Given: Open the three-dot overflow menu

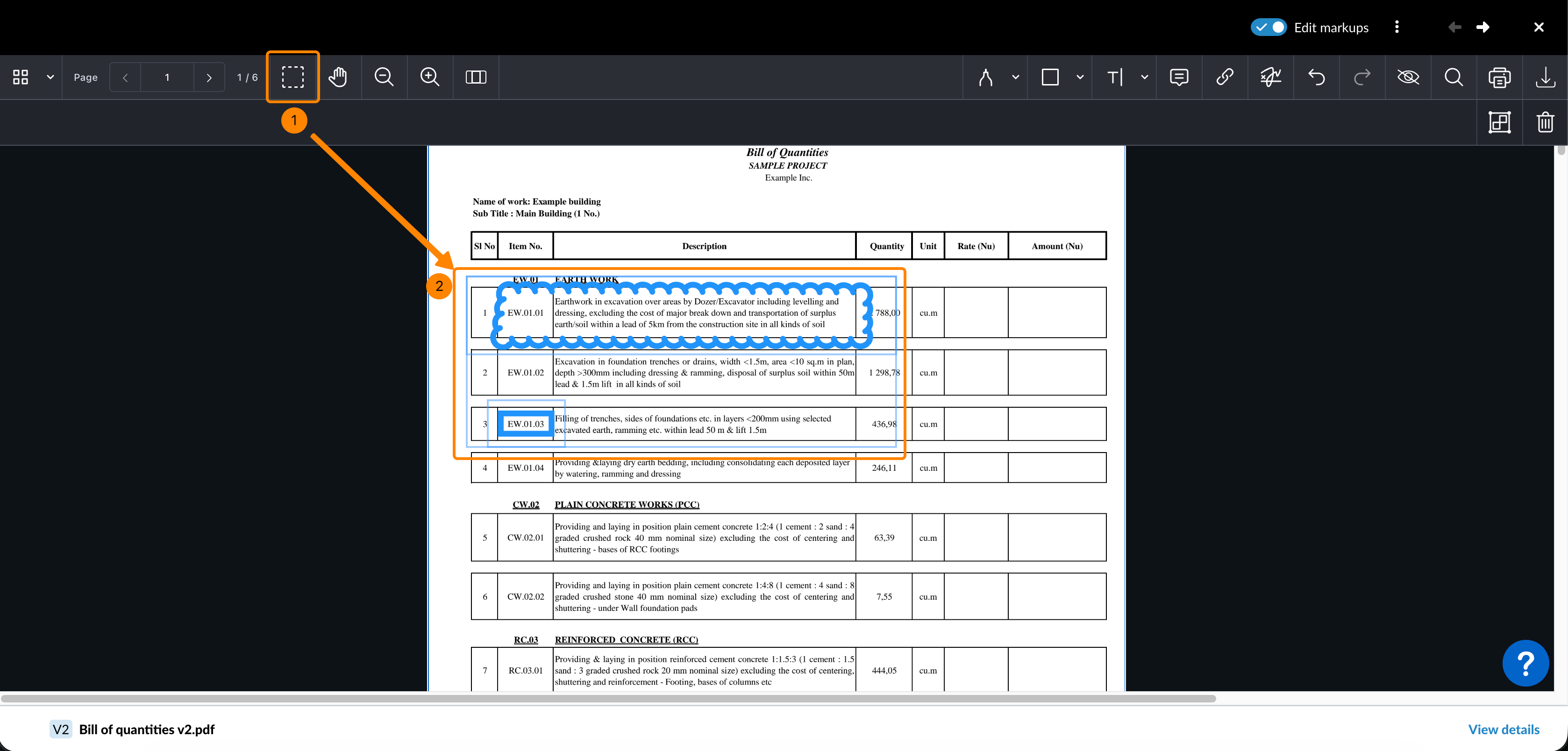Looking at the screenshot, I should pos(1397,27).
